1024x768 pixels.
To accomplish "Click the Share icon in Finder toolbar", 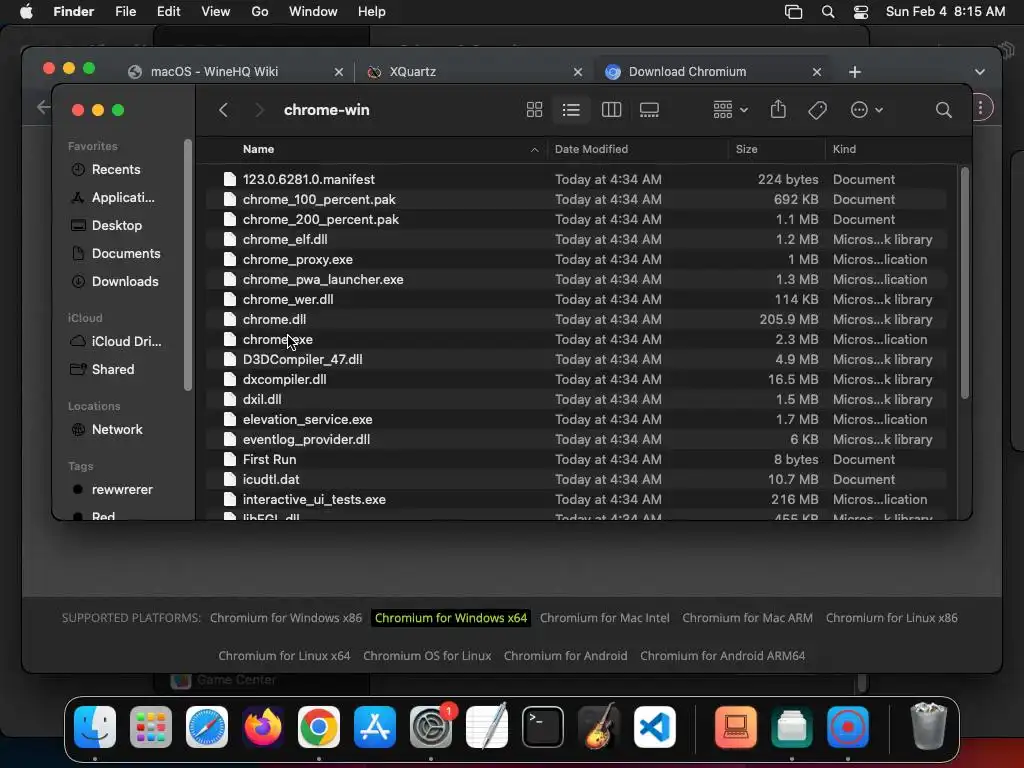I will (x=778, y=109).
